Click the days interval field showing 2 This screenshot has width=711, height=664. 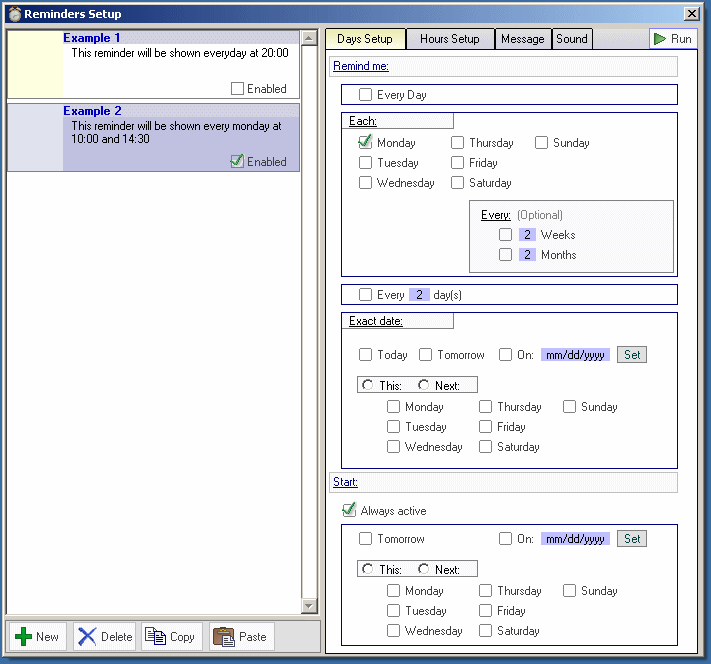[419, 295]
